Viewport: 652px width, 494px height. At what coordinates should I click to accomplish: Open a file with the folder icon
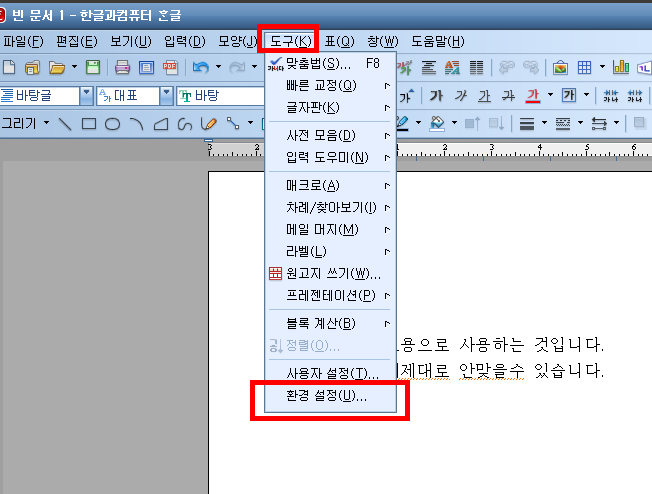(57, 67)
